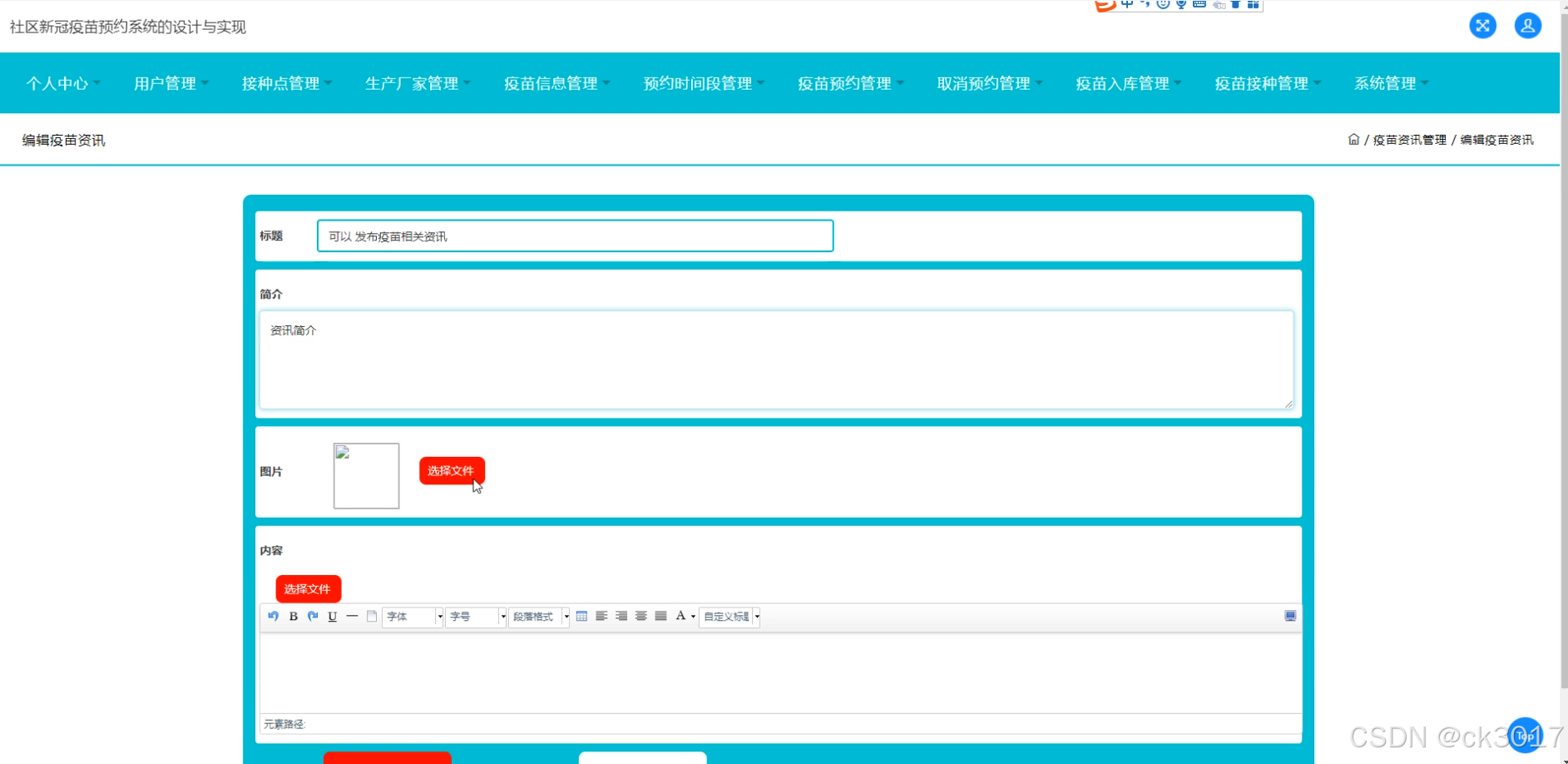Open 疫苗资讯管理 breadcrumb link
This screenshot has height=764, width=1568.
[1409, 140]
